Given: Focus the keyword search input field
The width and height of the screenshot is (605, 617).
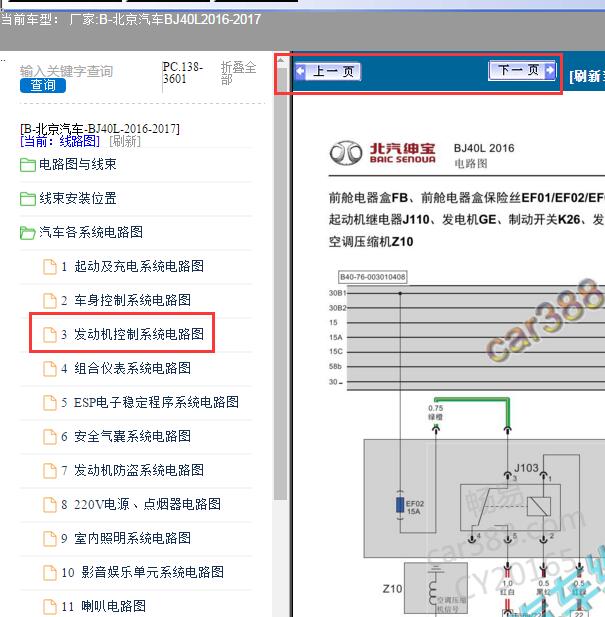Looking at the screenshot, I should 66,71.
